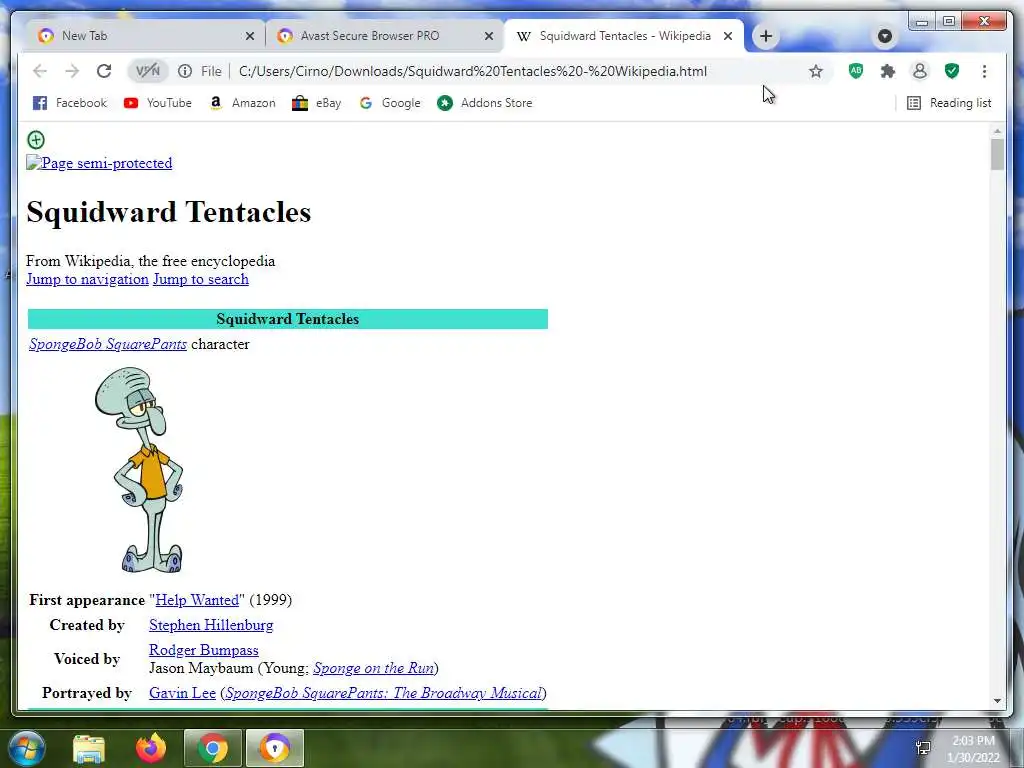The image size is (1024, 768).
Task: Open the Extensions puzzle piece menu
Action: pos(888,71)
